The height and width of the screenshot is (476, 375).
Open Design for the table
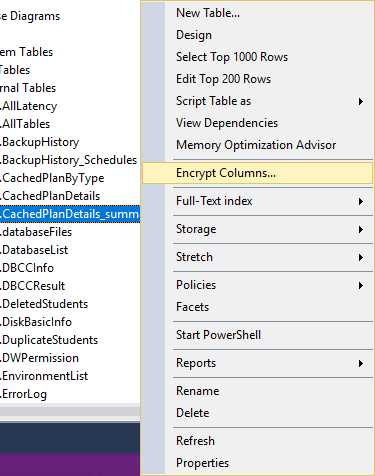194,35
